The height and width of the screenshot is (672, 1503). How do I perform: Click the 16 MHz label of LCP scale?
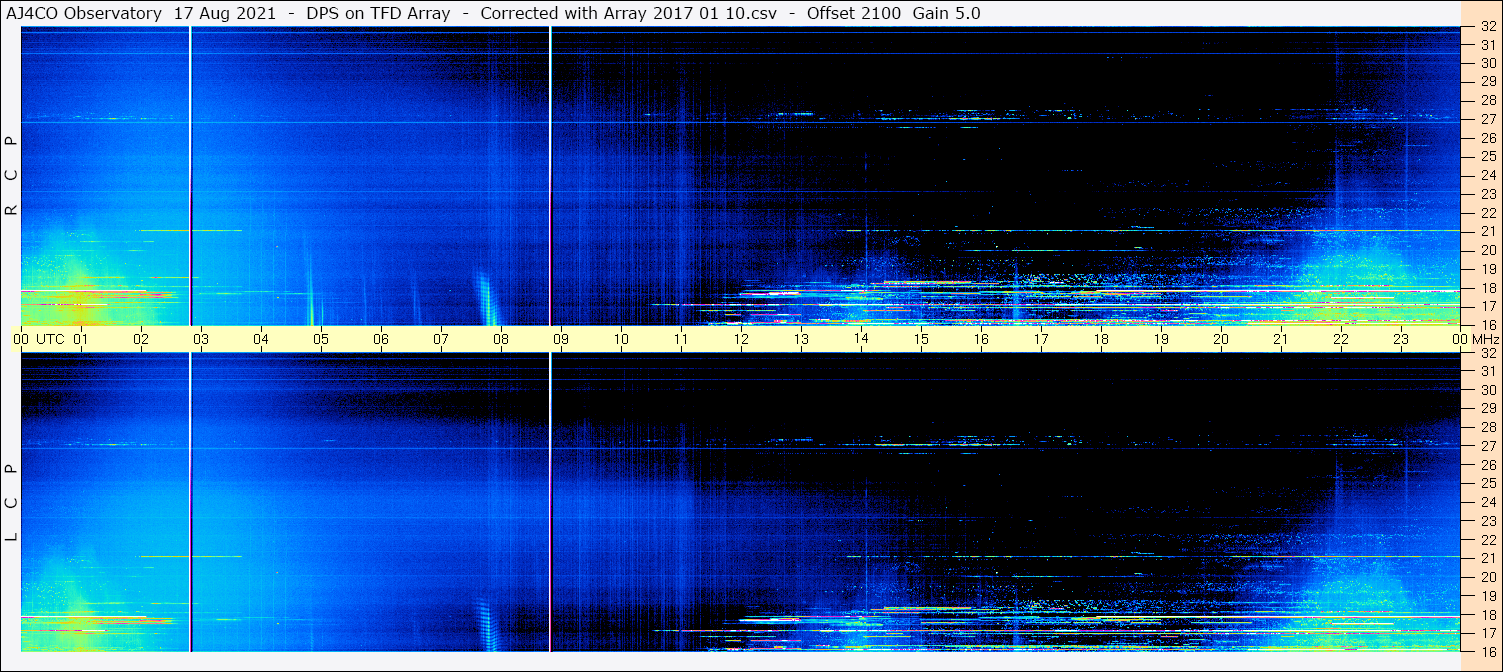click(1488, 651)
